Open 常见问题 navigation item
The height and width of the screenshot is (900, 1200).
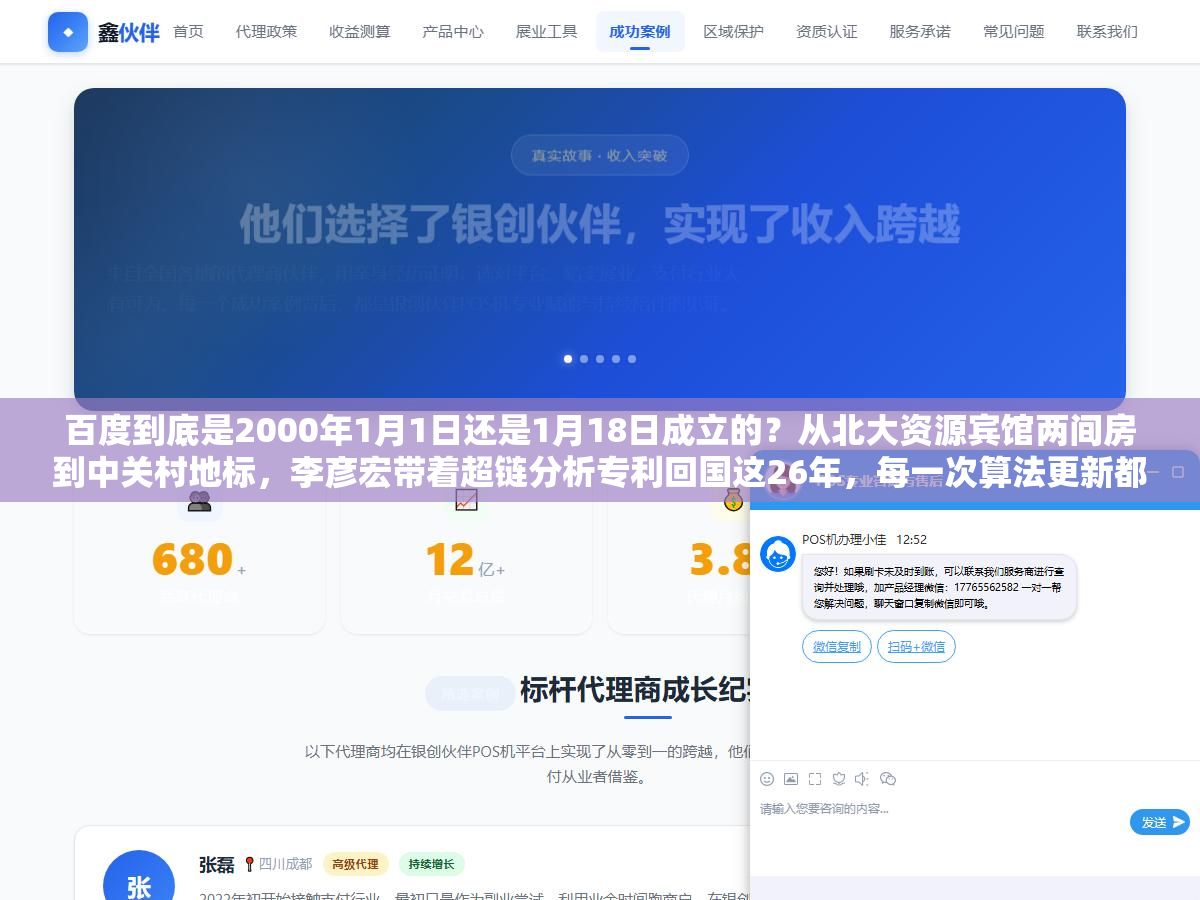(x=1014, y=32)
